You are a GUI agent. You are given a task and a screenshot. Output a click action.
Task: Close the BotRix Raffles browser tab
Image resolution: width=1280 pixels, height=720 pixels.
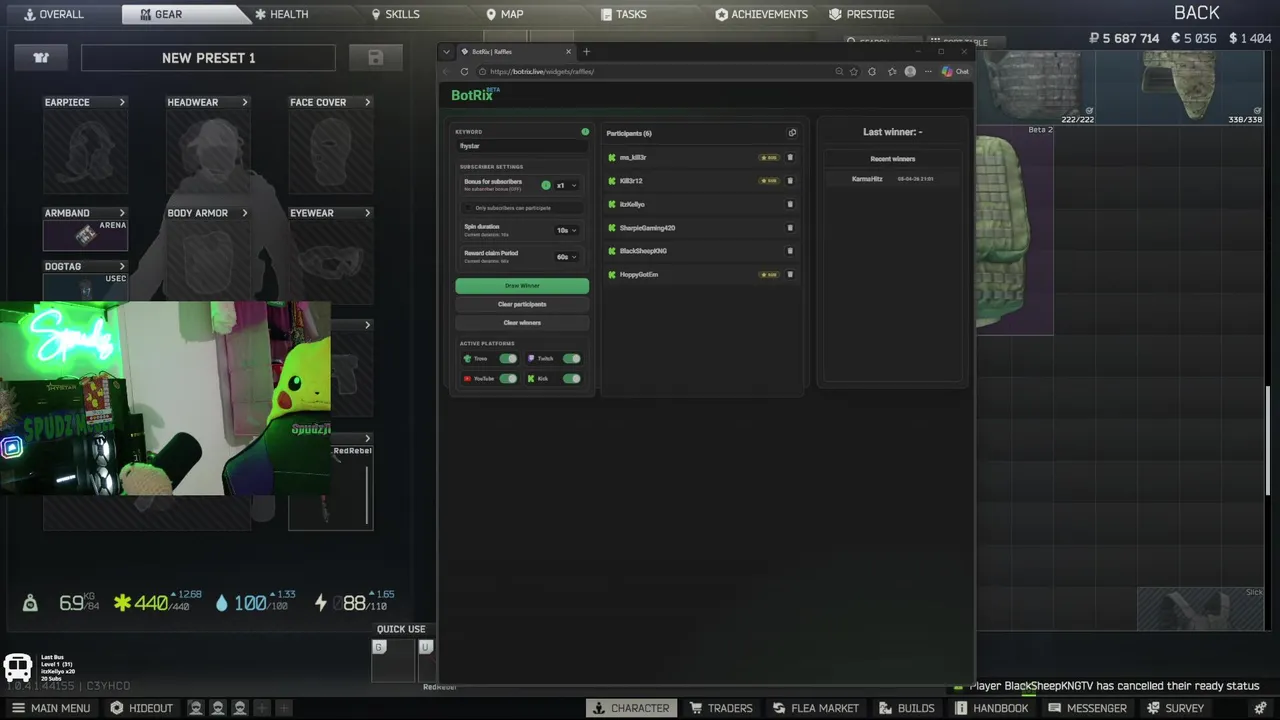pyautogui.click(x=569, y=52)
